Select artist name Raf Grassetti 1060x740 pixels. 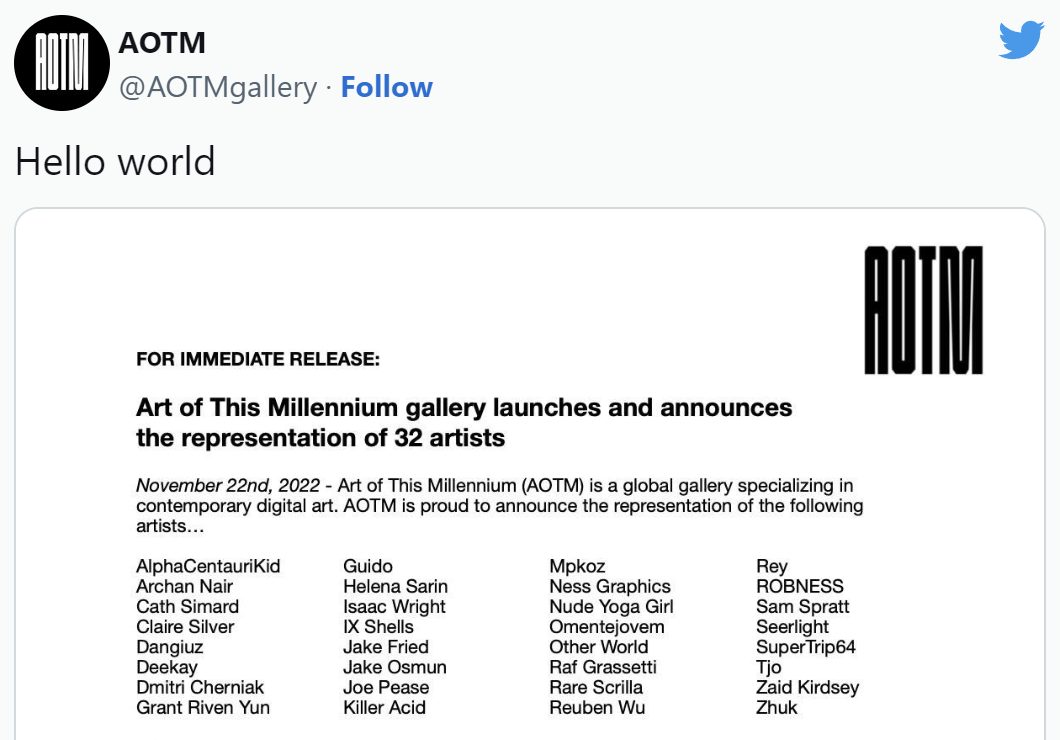click(x=603, y=667)
